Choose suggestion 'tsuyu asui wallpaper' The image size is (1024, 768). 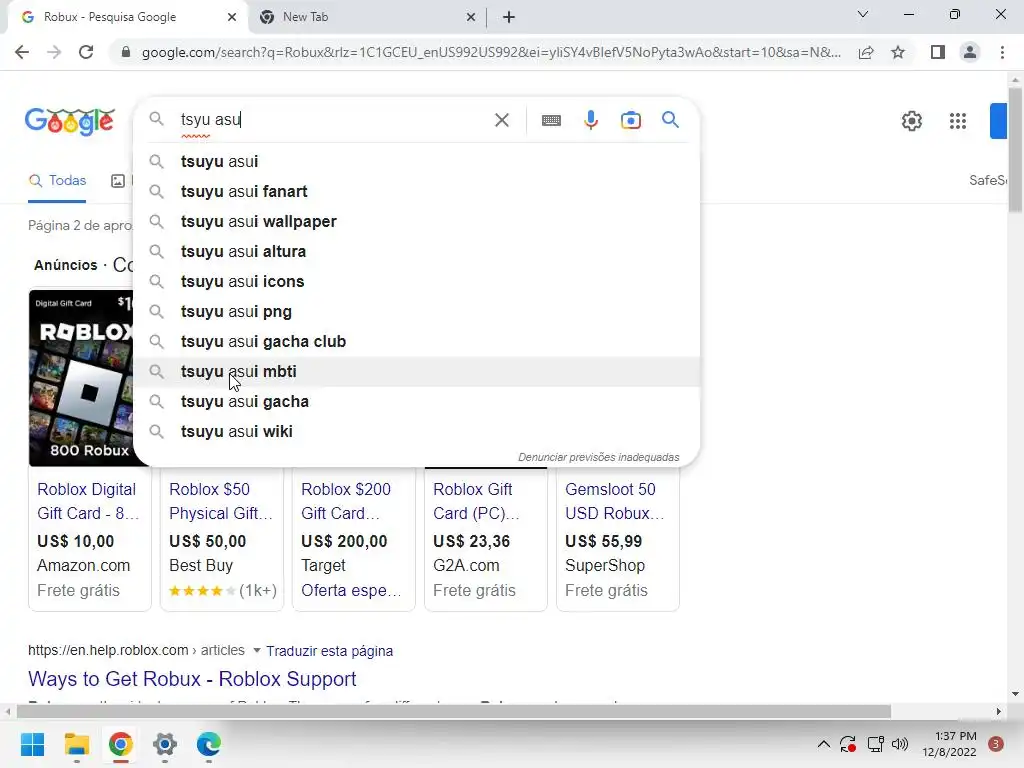tap(417, 221)
